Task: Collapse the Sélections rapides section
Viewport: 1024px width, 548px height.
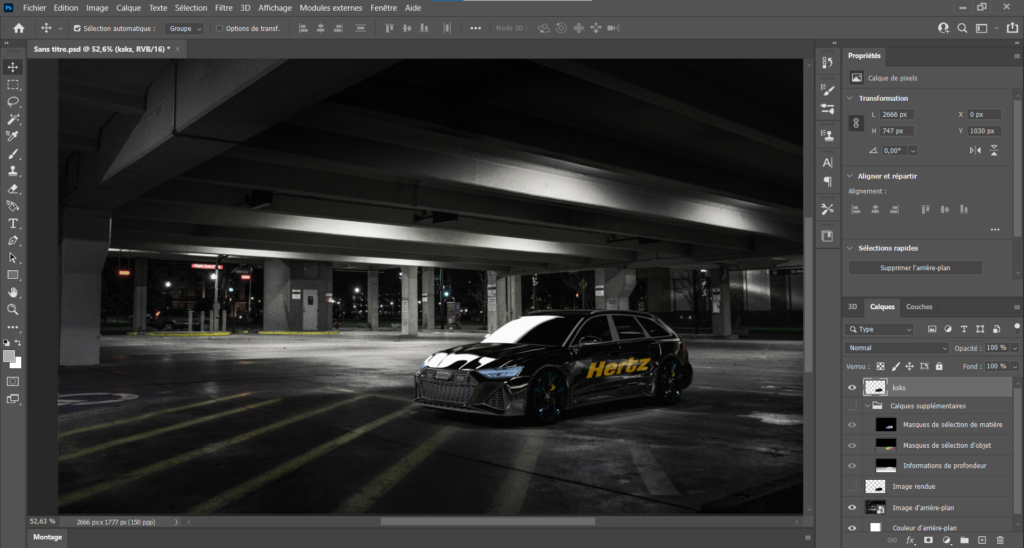Action: click(850, 248)
